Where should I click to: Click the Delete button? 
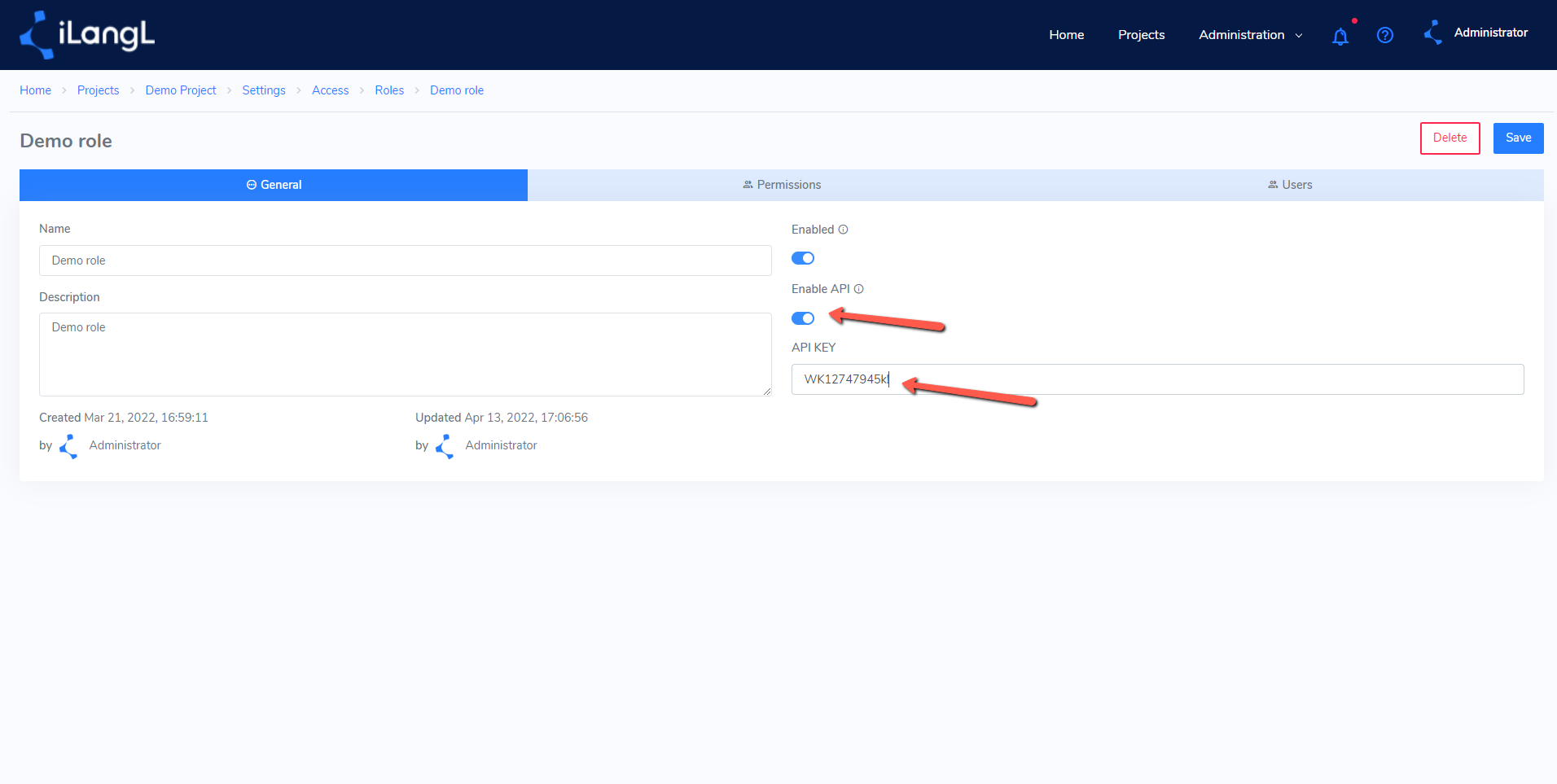tap(1450, 138)
